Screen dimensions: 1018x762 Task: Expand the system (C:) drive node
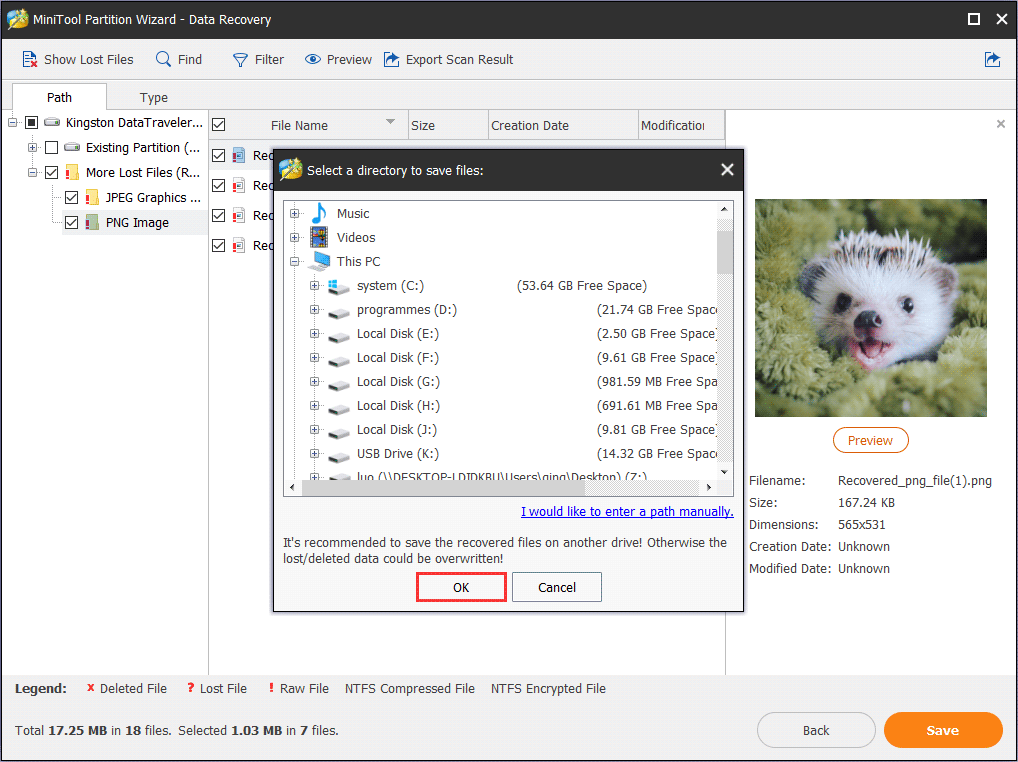click(x=314, y=286)
